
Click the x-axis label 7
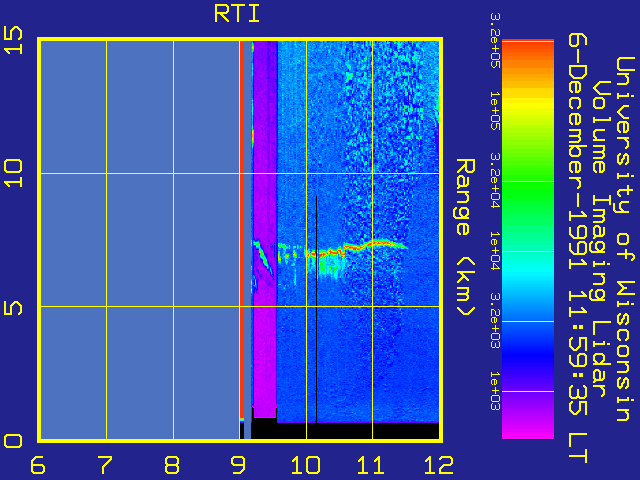tap(104, 465)
